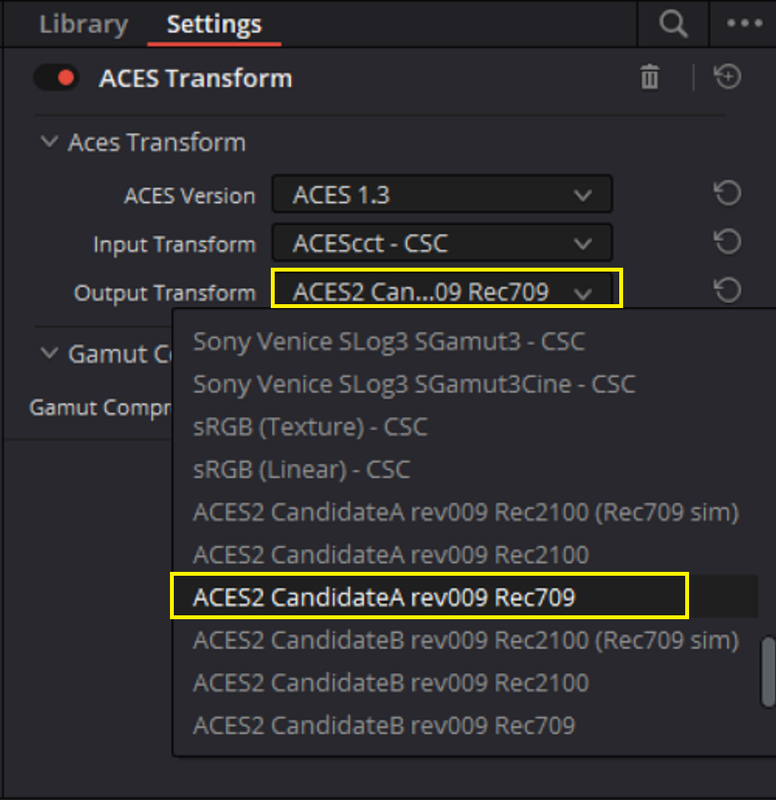
Task: Reset the Input Transform parameter
Action: point(727,242)
